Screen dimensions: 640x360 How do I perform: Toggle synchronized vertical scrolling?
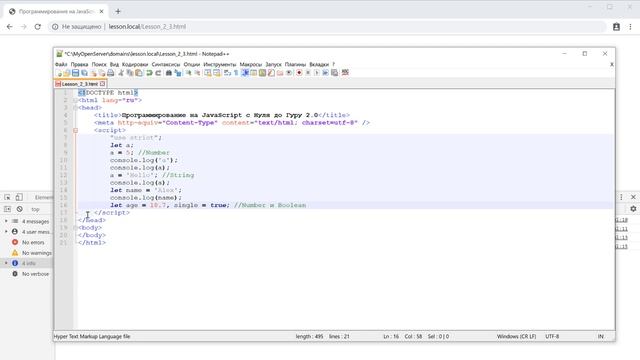[208, 73]
